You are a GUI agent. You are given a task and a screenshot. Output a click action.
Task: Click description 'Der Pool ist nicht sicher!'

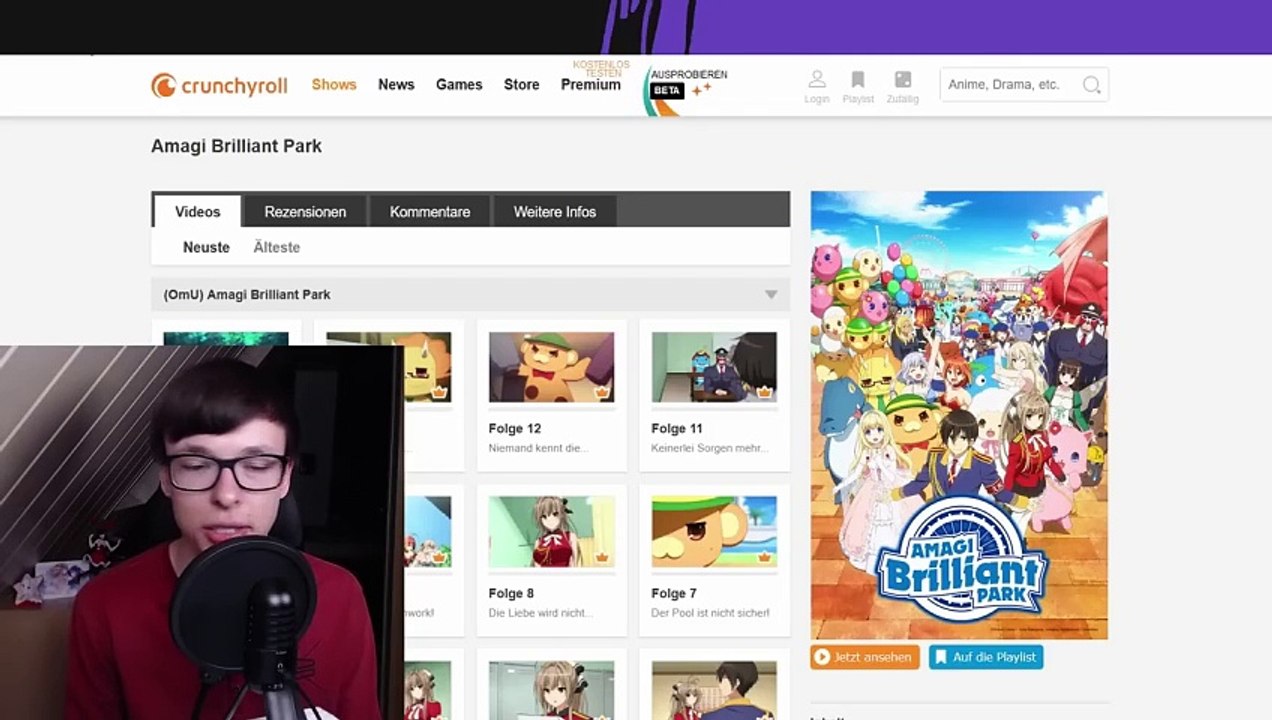click(x=711, y=613)
